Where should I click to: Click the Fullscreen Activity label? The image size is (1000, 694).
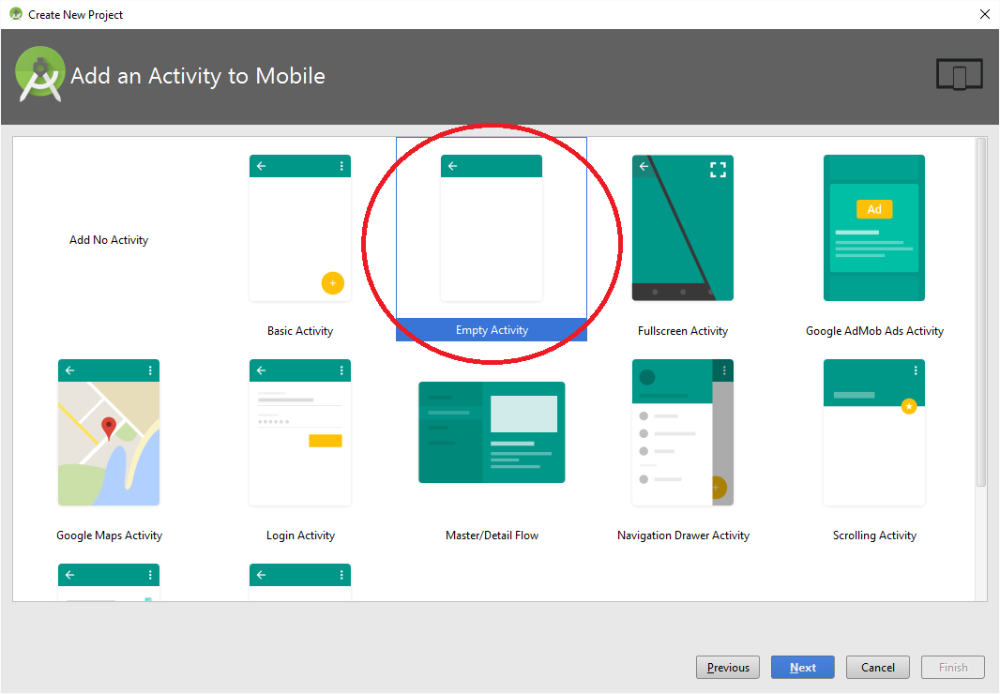pyautogui.click(x=682, y=331)
